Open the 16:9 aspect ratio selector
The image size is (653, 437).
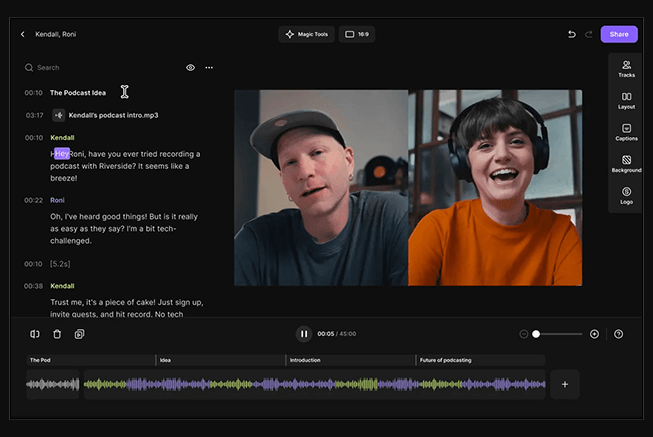coord(357,34)
